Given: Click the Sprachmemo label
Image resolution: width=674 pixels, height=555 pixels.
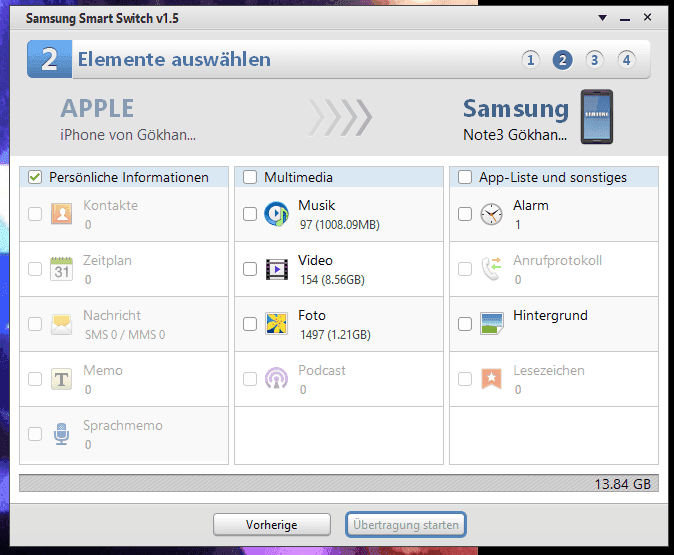Looking at the screenshot, I should 123,426.
